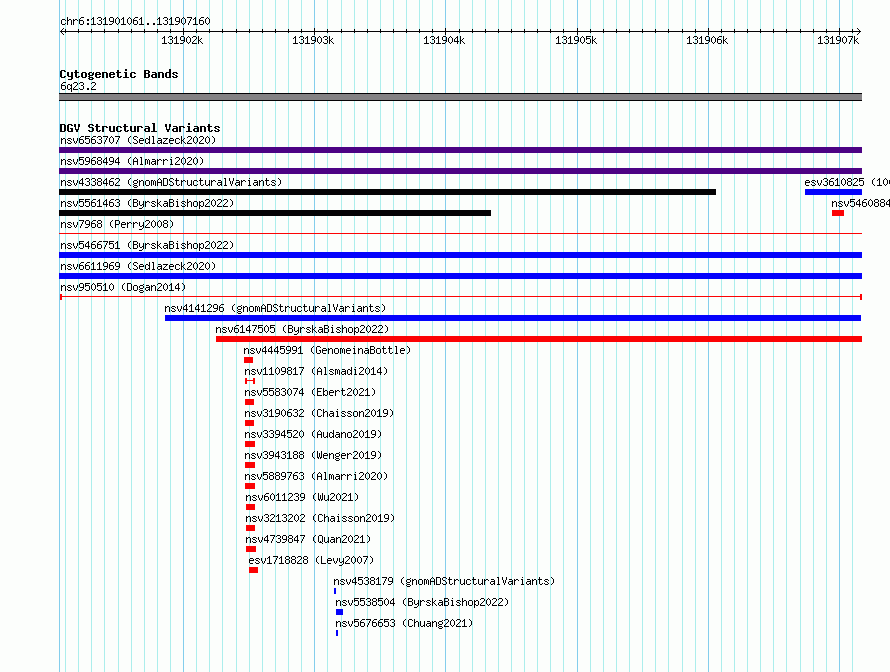
Task: Click the nsv6563707 (Sedlazeck2020) label
Action: pyautogui.click(x=138, y=140)
